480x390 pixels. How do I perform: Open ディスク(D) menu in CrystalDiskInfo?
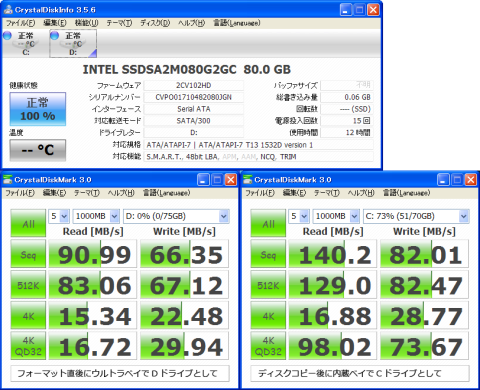click(x=155, y=23)
